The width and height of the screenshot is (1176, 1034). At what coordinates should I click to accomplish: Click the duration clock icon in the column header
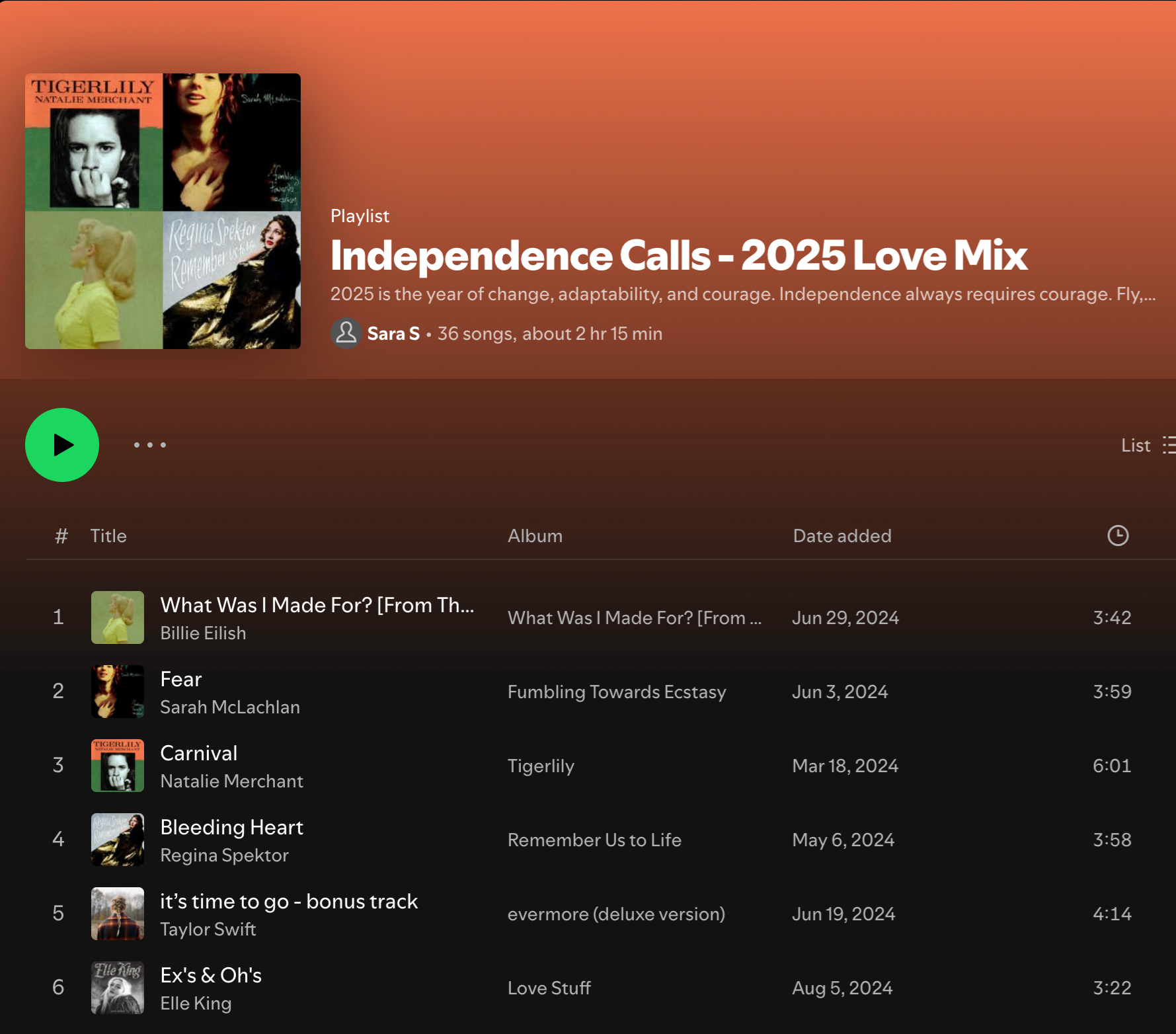1117,536
